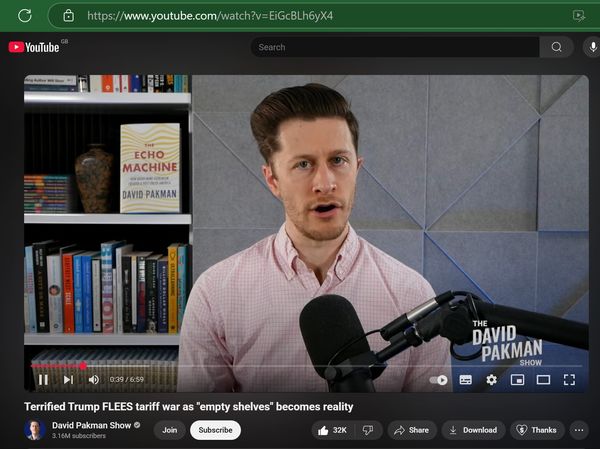Toggle the autoplay switch
Image resolution: width=600 pixels, height=449 pixels.
[x=439, y=380]
